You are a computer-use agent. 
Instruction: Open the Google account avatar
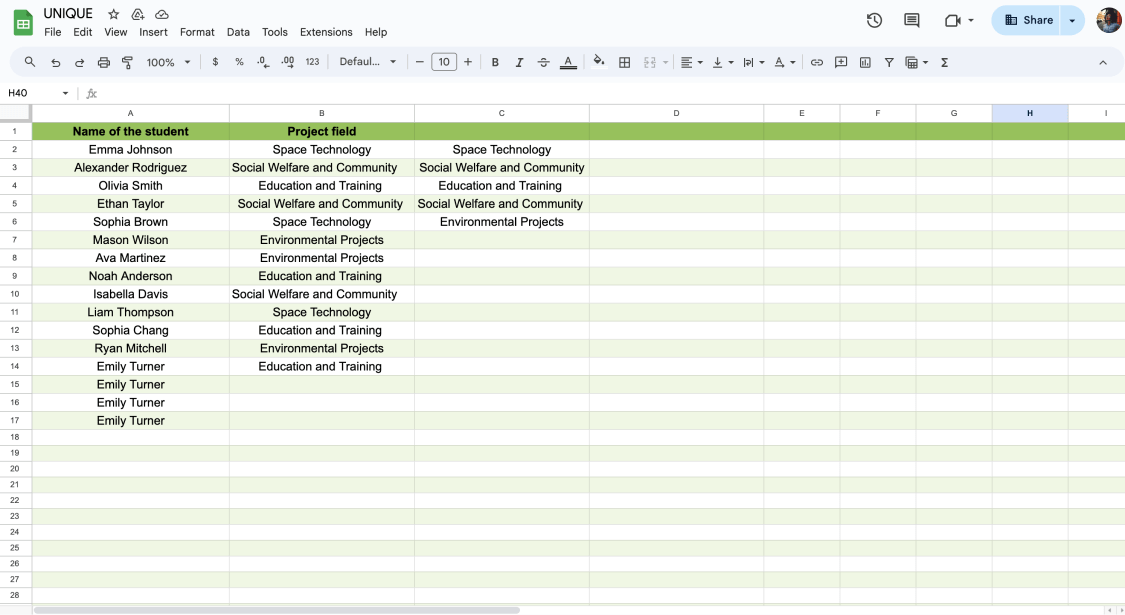(x=1108, y=20)
